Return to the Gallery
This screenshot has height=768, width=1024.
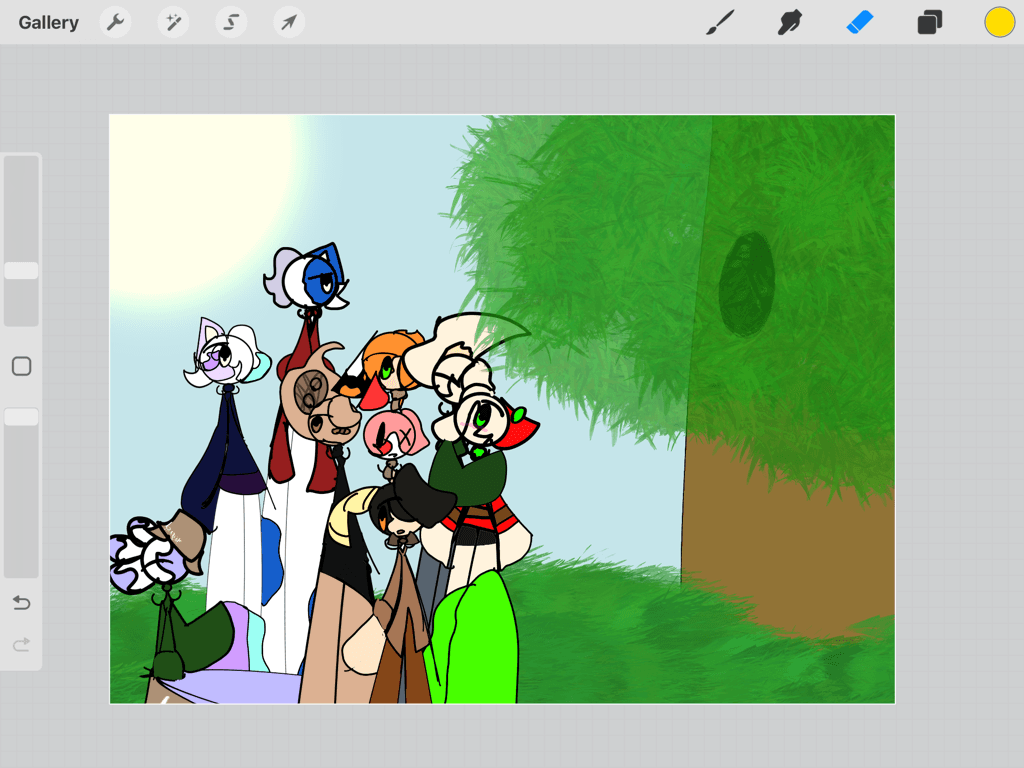coord(47,22)
